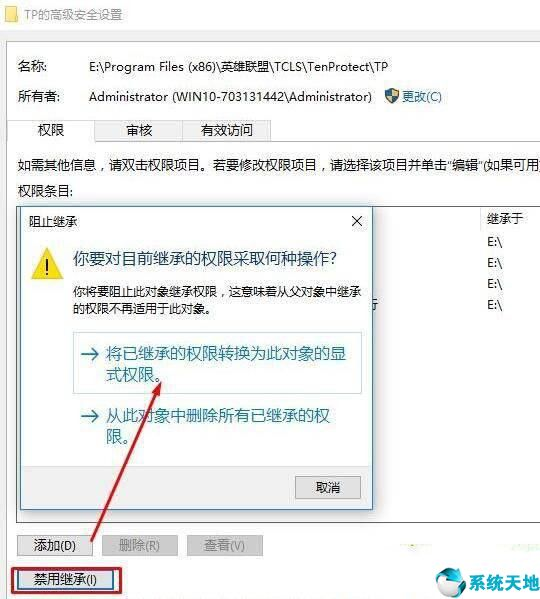The image size is (540, 599).
Task: Click the shield icon beside 更改(C)
Action: 391,96
